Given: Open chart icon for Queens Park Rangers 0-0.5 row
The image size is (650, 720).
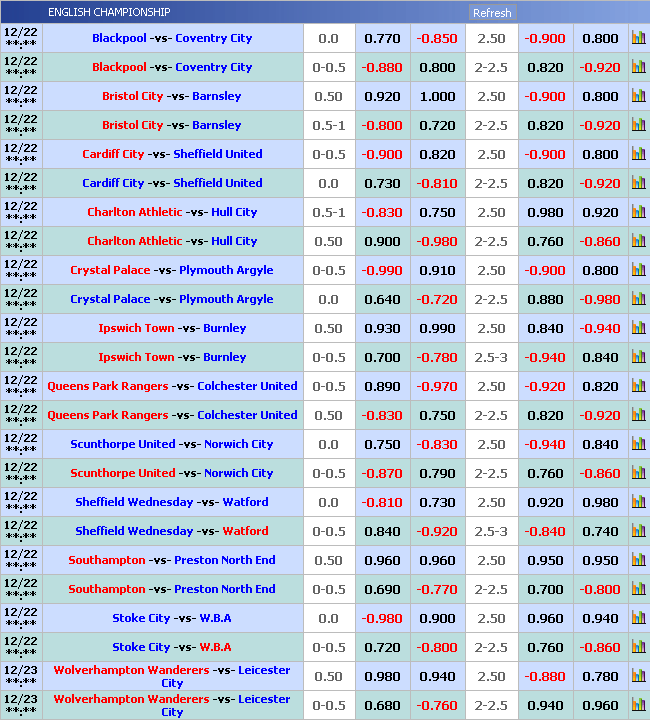Looking at the screenshot, I should [638, 387].
